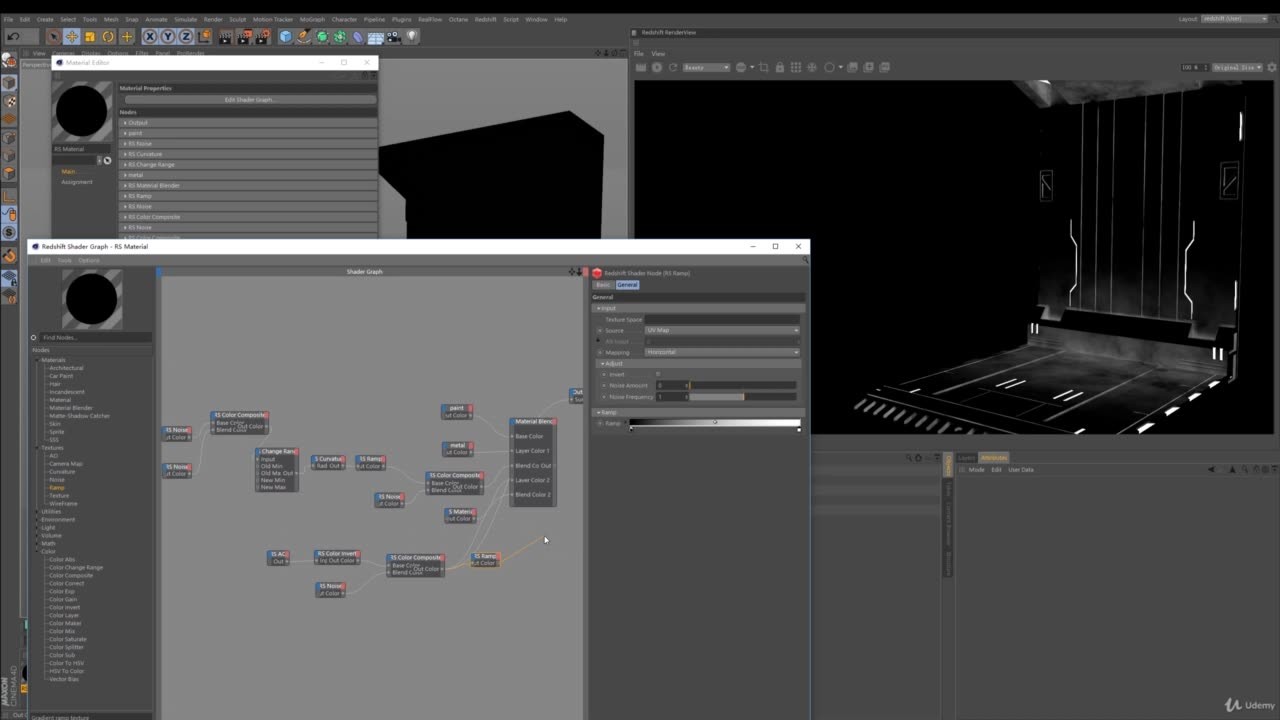Open the Original Size dropdown in RenderView

(1237, 67)
